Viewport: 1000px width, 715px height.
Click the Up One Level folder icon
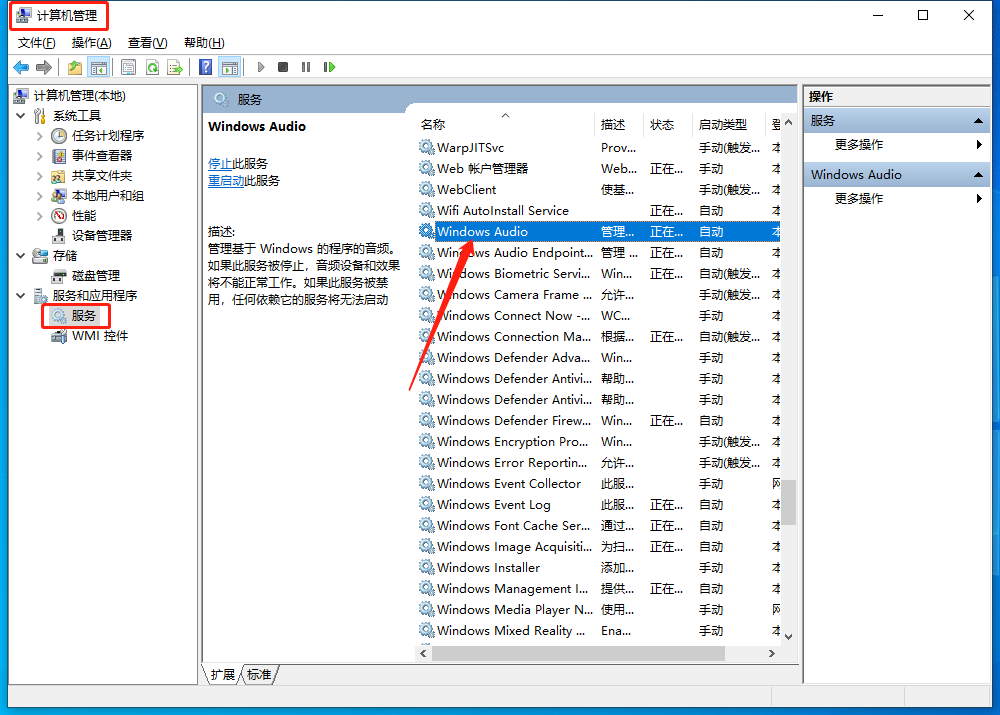pos(75,67)
